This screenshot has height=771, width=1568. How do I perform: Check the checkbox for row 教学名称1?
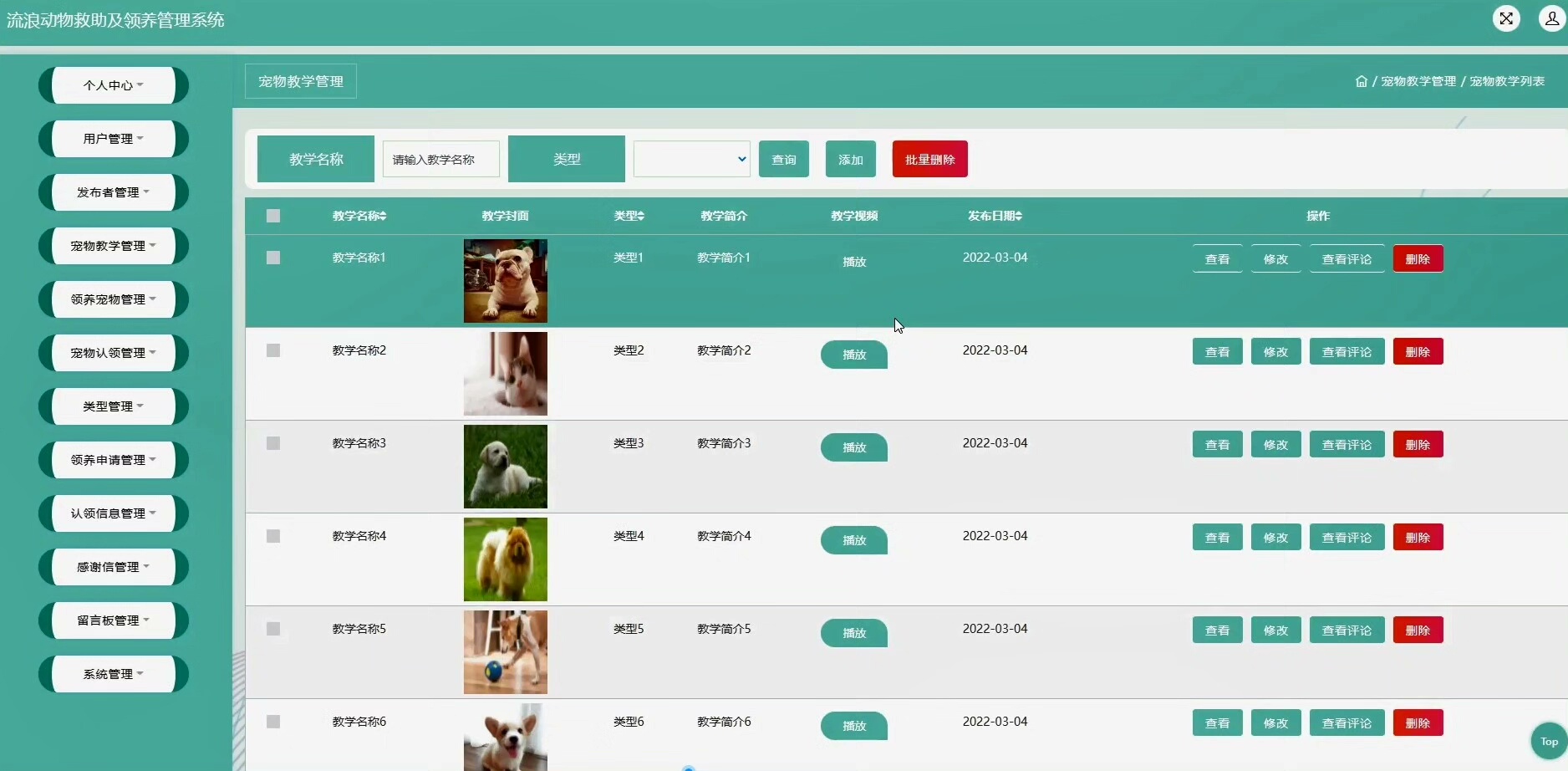click(273, 258)
